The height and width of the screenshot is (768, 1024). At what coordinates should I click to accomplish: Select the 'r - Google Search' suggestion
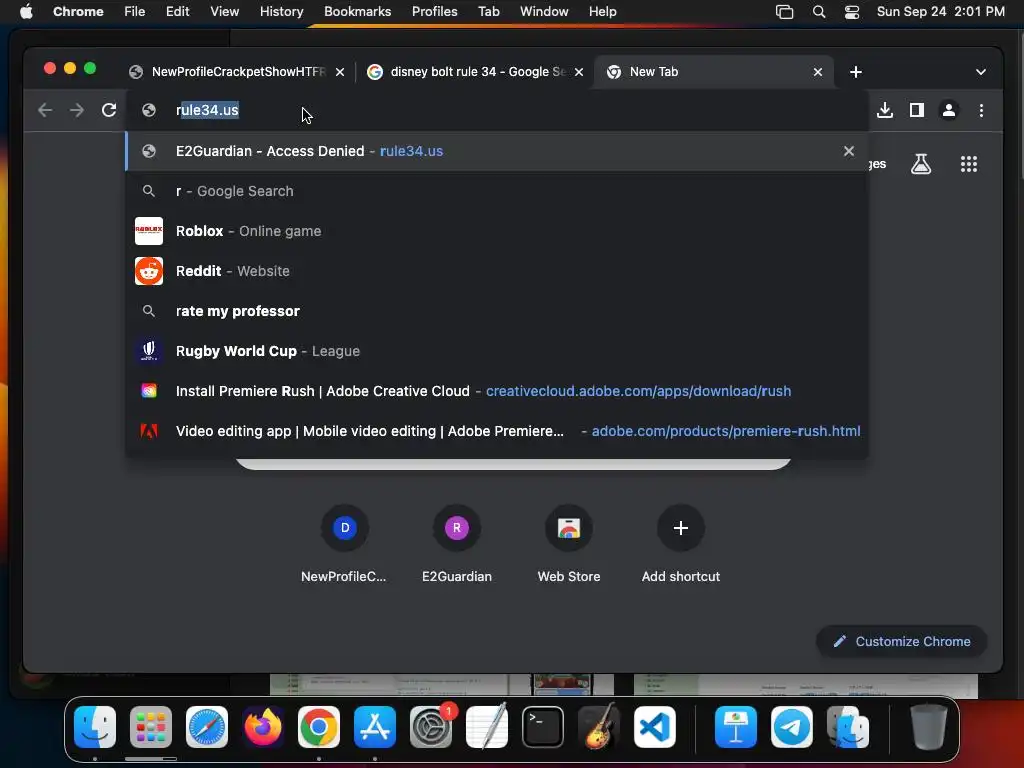point(496,191)
